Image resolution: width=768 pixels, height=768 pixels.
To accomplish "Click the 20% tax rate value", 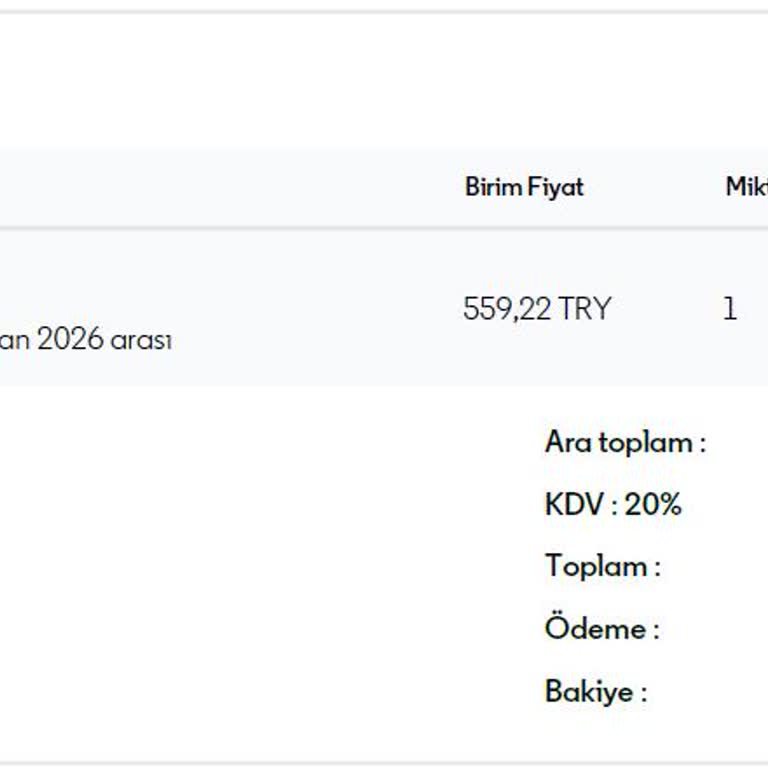I will click(x=653, y=505).
